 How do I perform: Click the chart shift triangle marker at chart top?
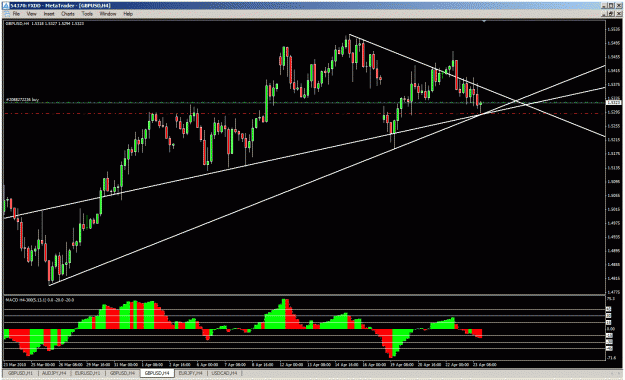pyautogui.click(x=484, y=21)
